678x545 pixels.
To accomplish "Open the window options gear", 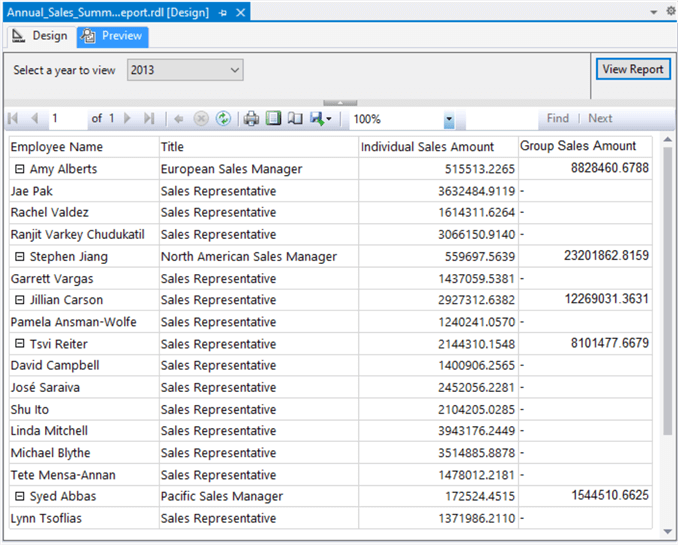I will click(x=671, y=11).
